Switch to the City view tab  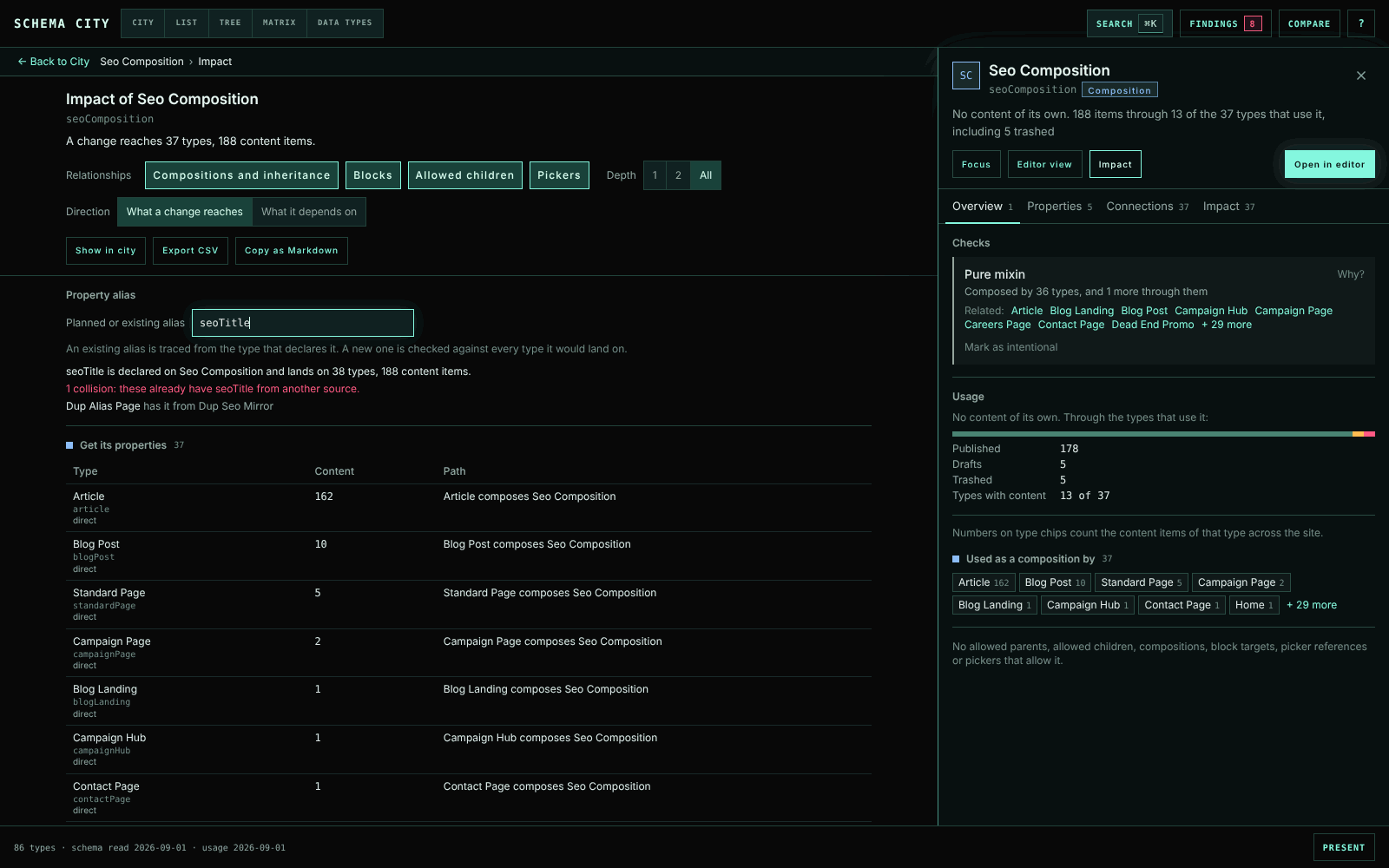coord(143,23)
